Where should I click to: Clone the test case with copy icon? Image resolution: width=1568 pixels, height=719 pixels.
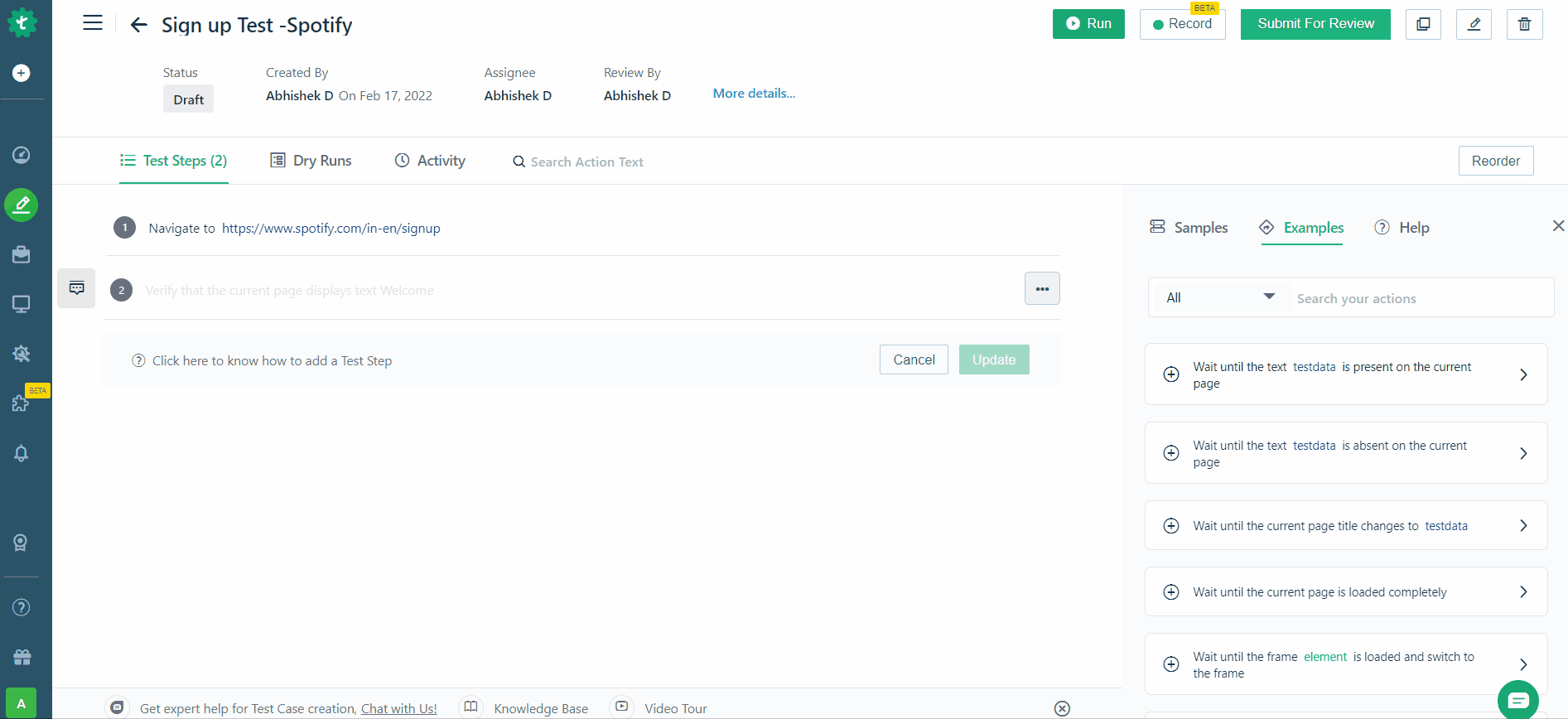click(x=1423, y=24)
